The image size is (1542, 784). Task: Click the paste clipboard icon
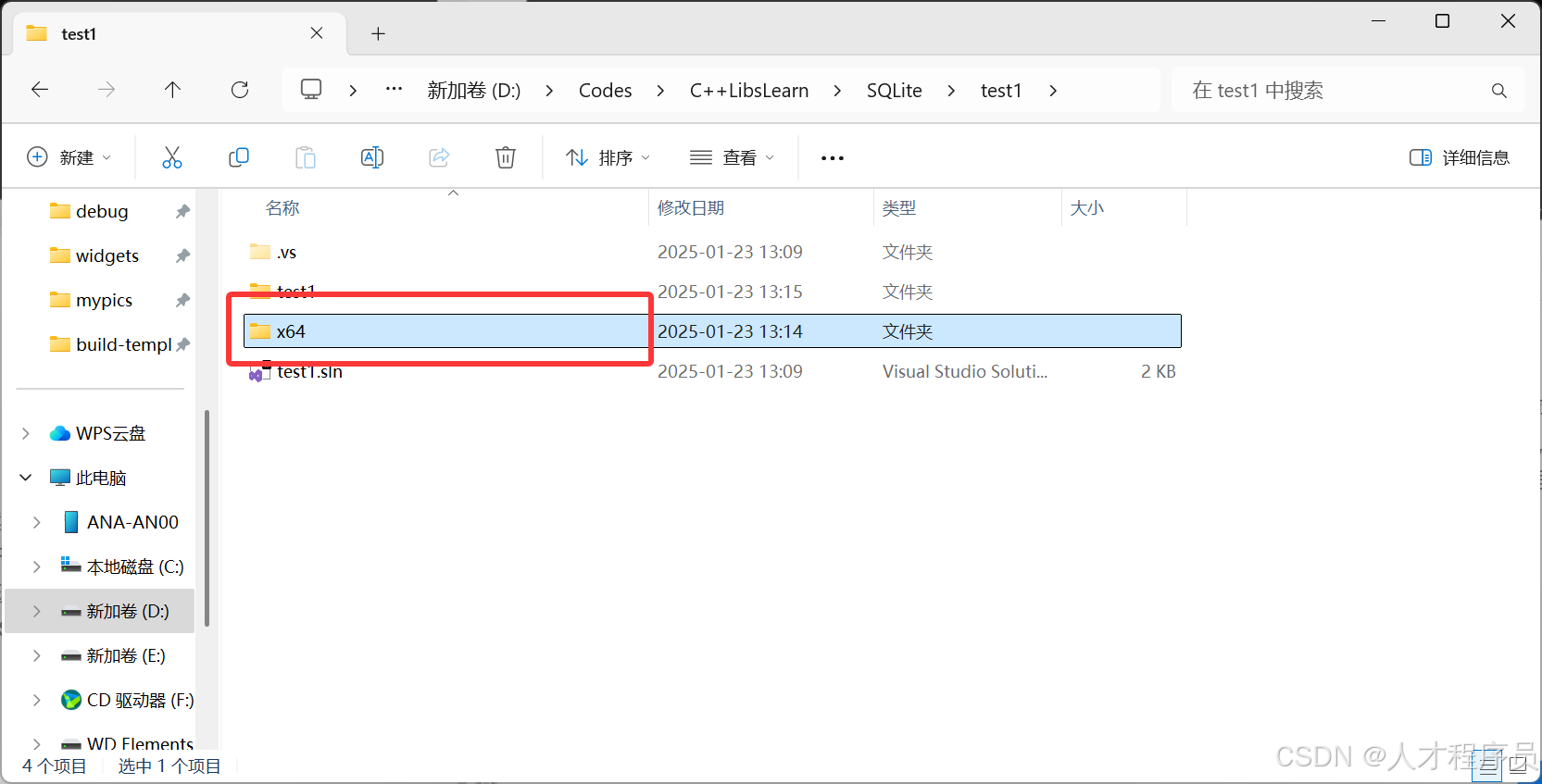click(x=306, y=157)
